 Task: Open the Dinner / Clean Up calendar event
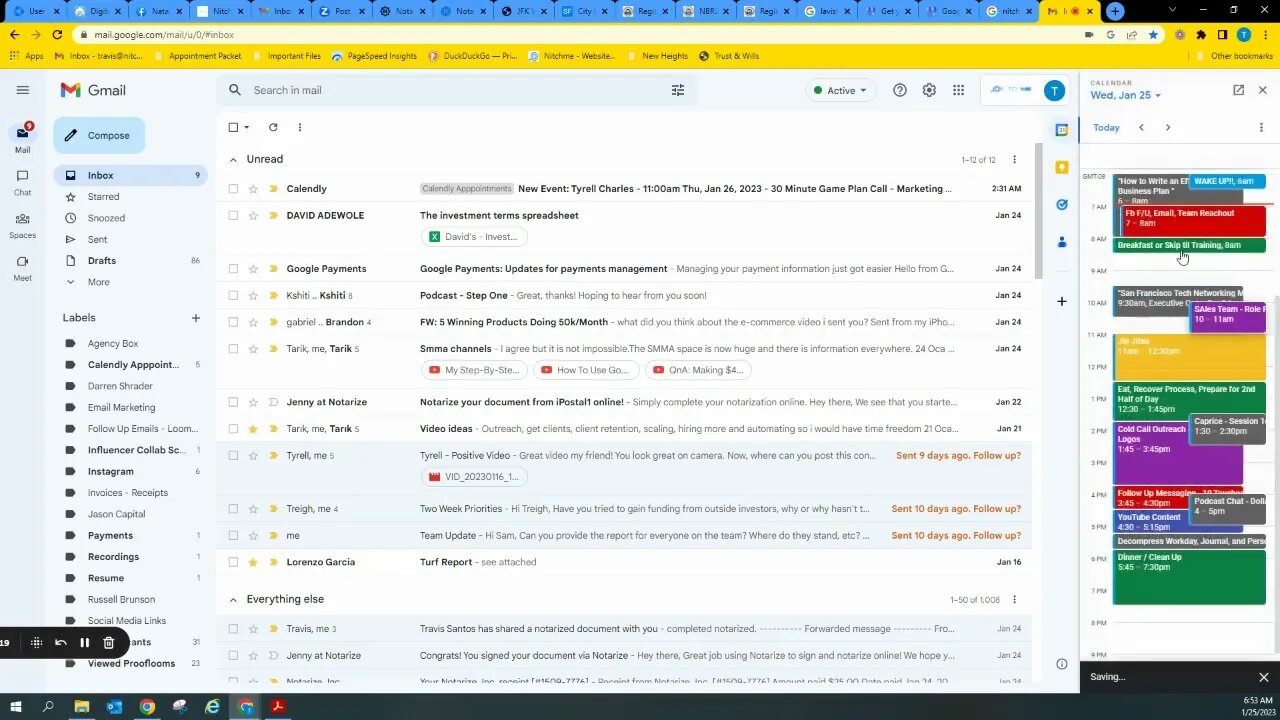tap(1189, 578)
